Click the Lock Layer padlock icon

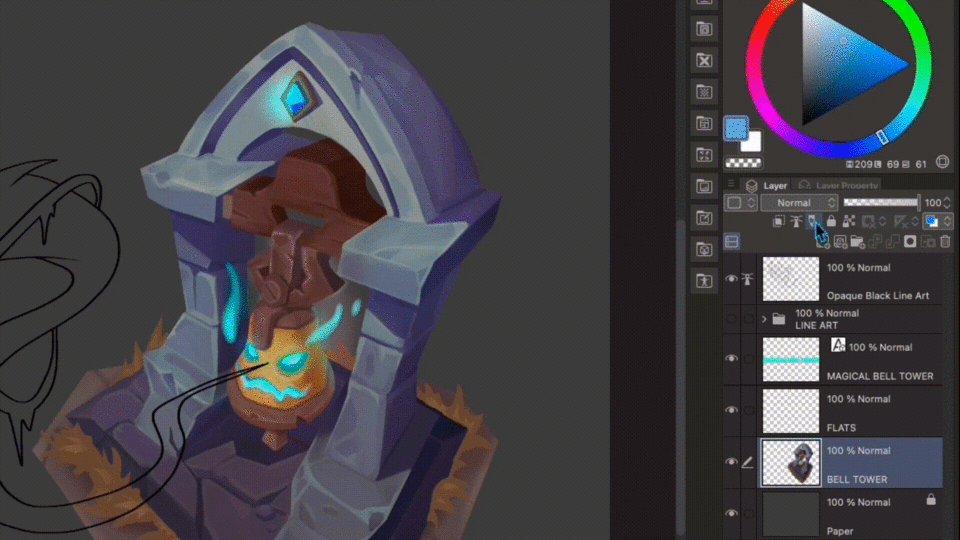pos(831,221)
